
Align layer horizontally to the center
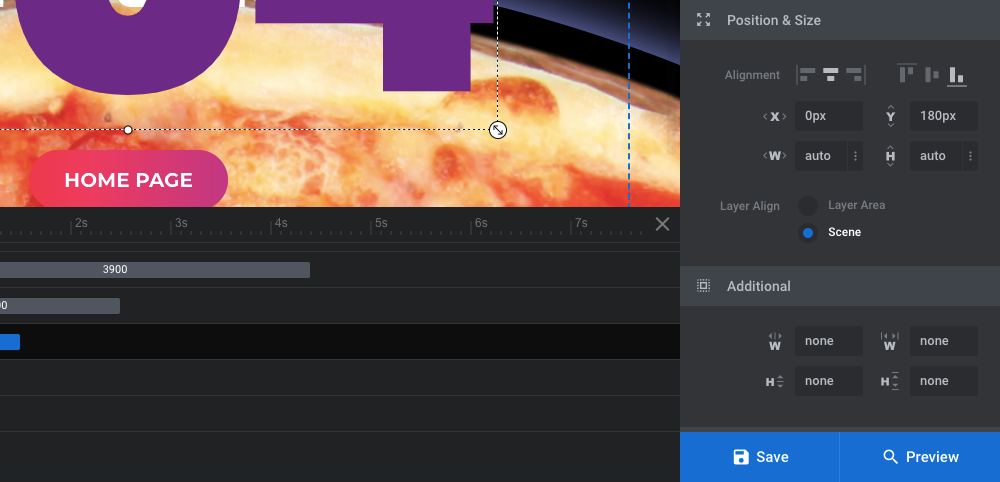coord(830,75)
